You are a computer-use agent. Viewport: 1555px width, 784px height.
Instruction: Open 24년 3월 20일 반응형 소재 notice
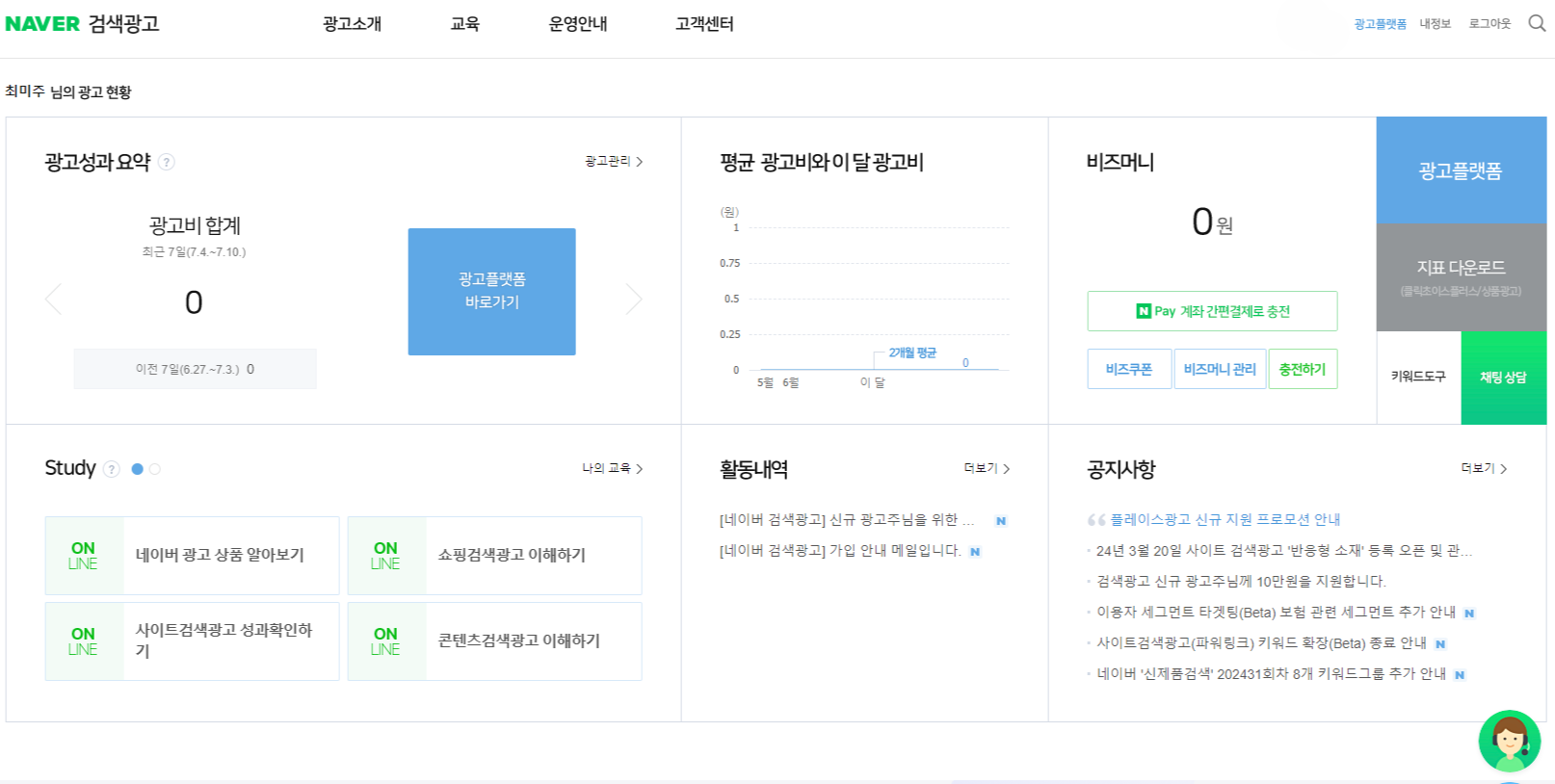coord(1284,551)
